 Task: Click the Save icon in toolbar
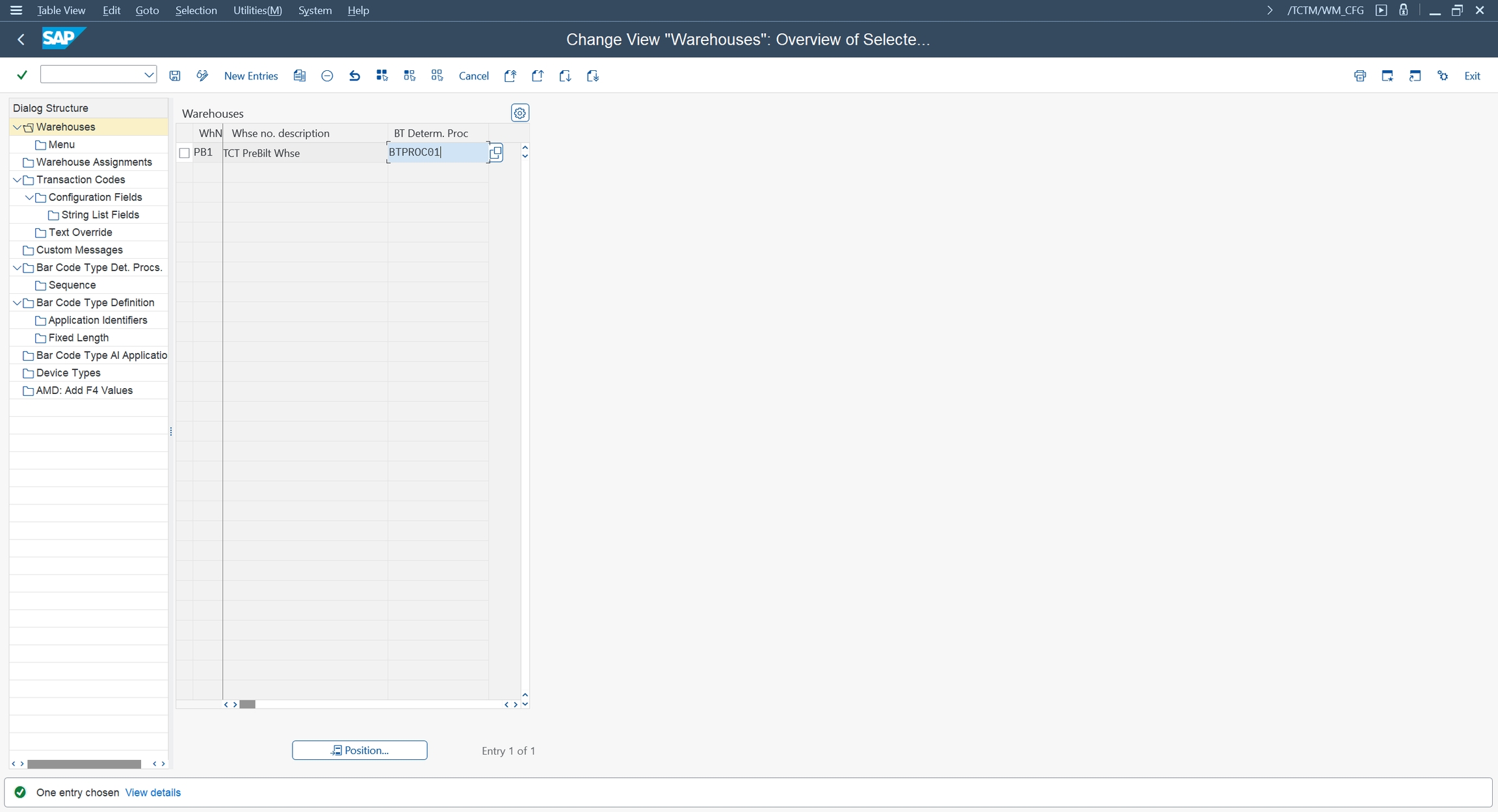175,76
